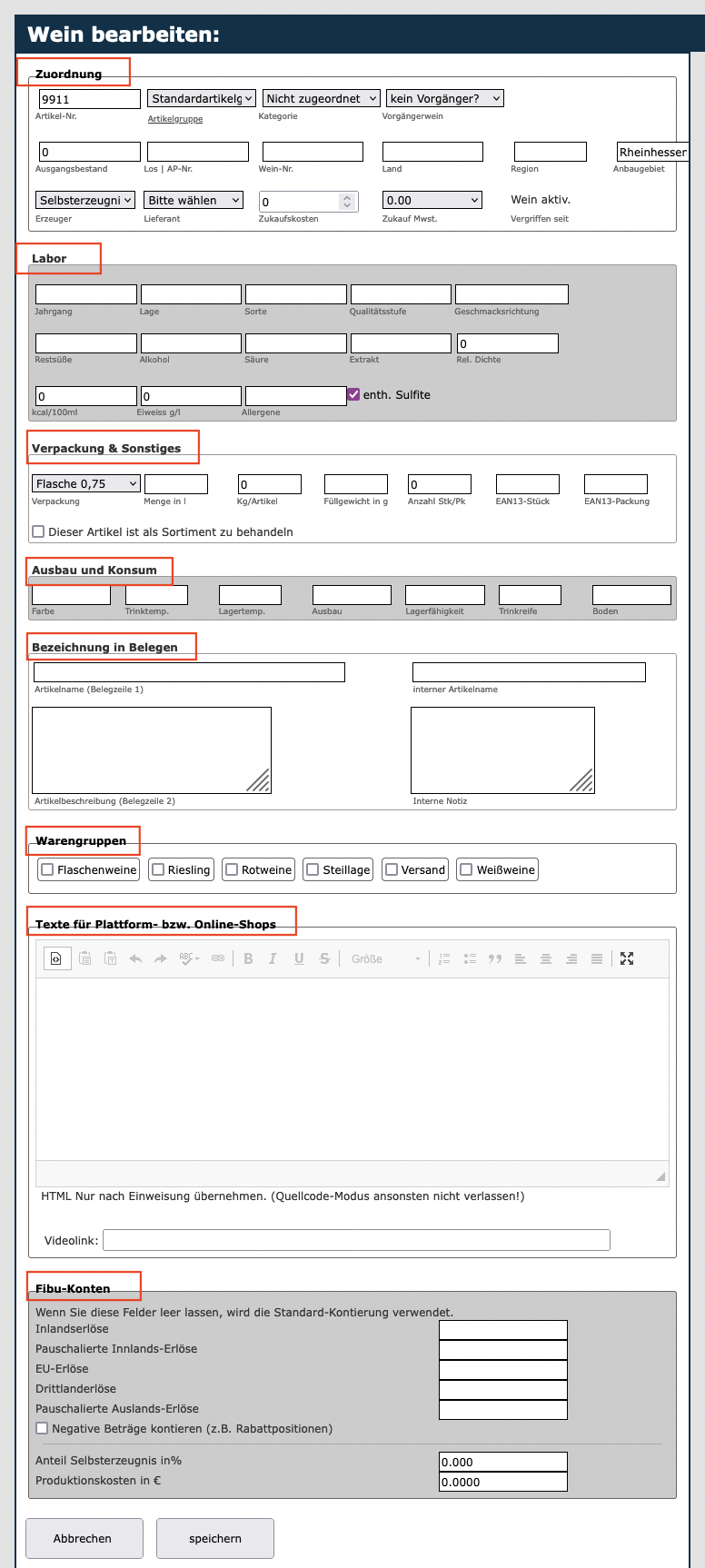Check Negative Beträge kontieren option
The width and height of the screenshot is (705, 1568).
pos(42,1428)
